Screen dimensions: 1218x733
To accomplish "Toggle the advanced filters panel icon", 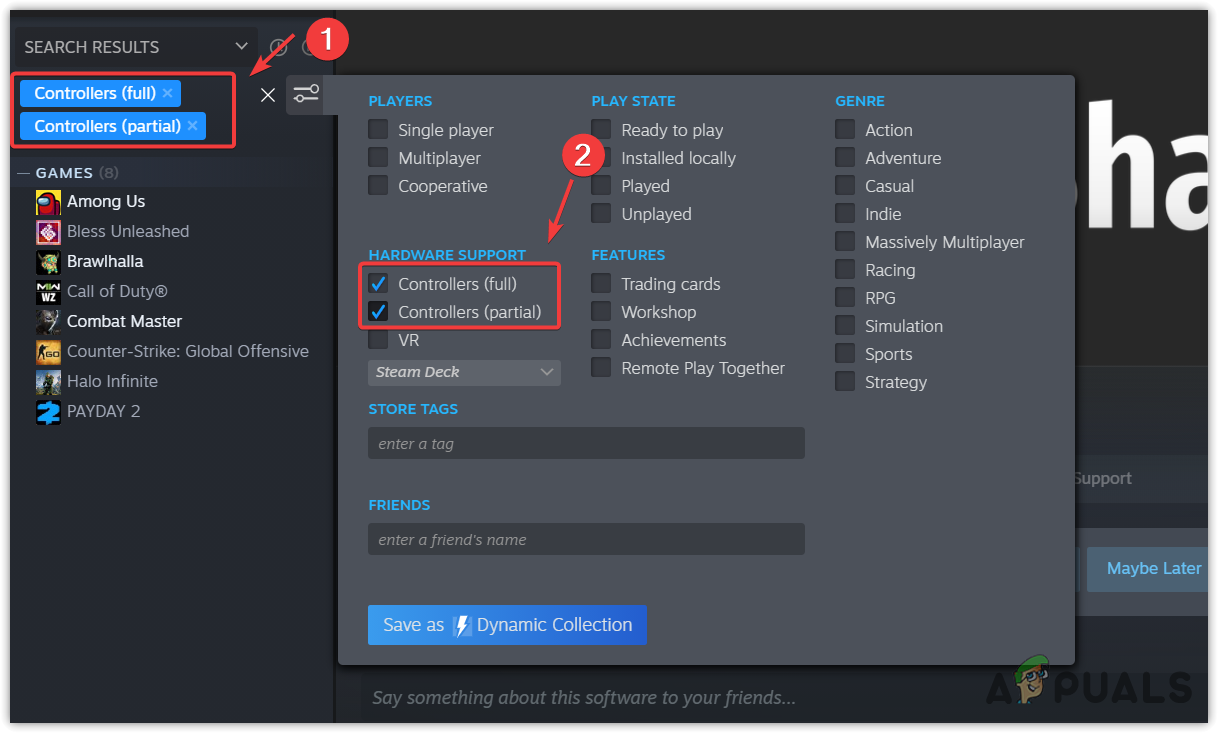I will click(306, 94).
